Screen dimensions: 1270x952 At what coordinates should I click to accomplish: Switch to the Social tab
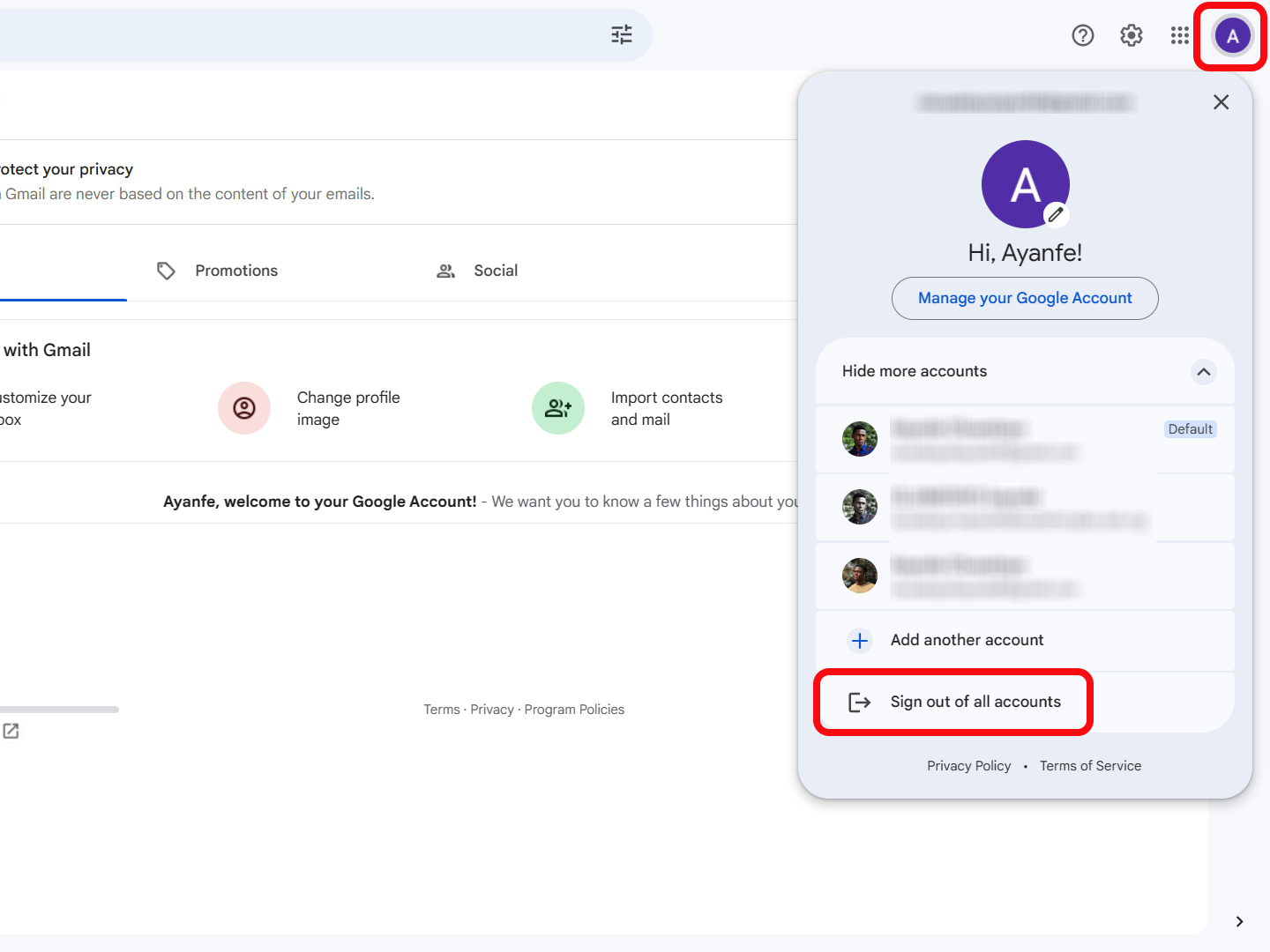[477, 271]
